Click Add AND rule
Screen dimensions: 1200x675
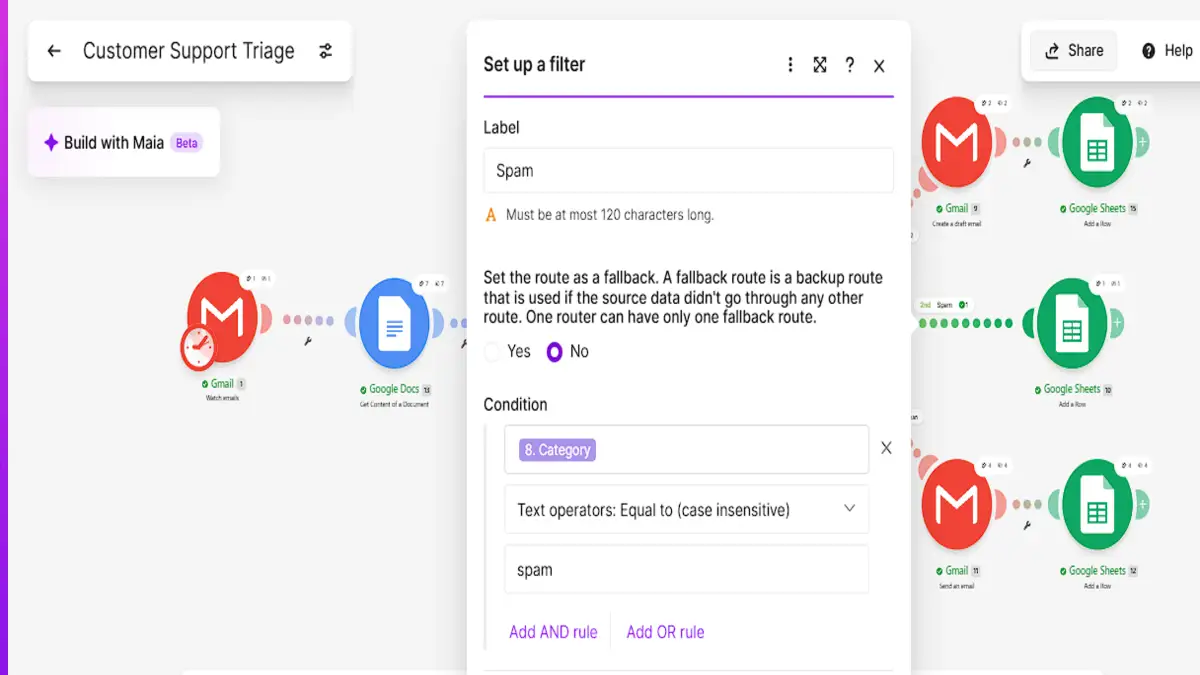click(553, 632)
